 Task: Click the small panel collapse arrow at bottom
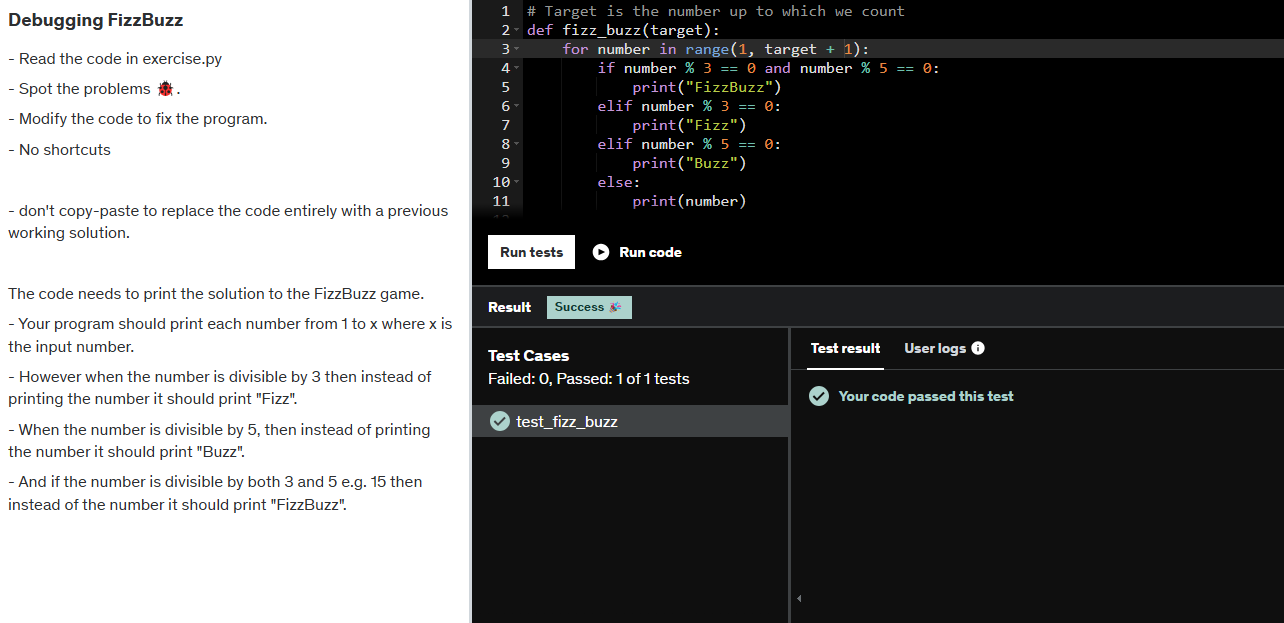tap(798, 599)
